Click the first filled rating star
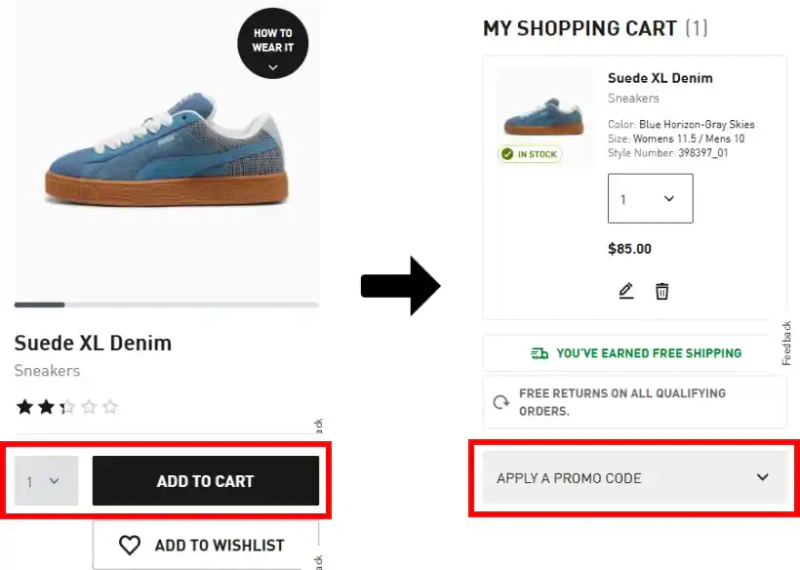The height and width of the screenshot is (570, 800). pyautogui.click(x=23, y=407)
